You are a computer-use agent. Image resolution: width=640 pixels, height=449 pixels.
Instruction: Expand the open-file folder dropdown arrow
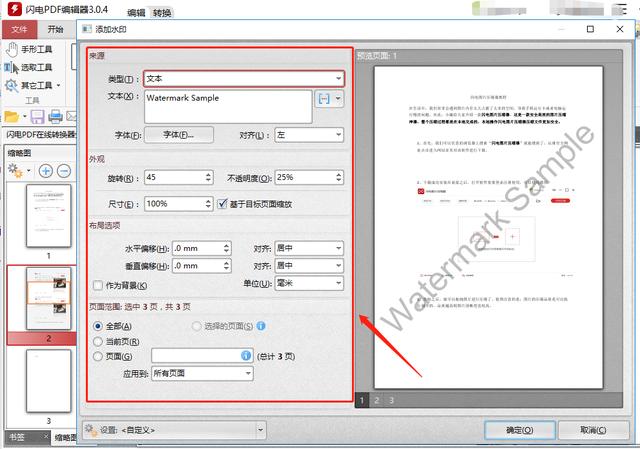tap(24, 117)
